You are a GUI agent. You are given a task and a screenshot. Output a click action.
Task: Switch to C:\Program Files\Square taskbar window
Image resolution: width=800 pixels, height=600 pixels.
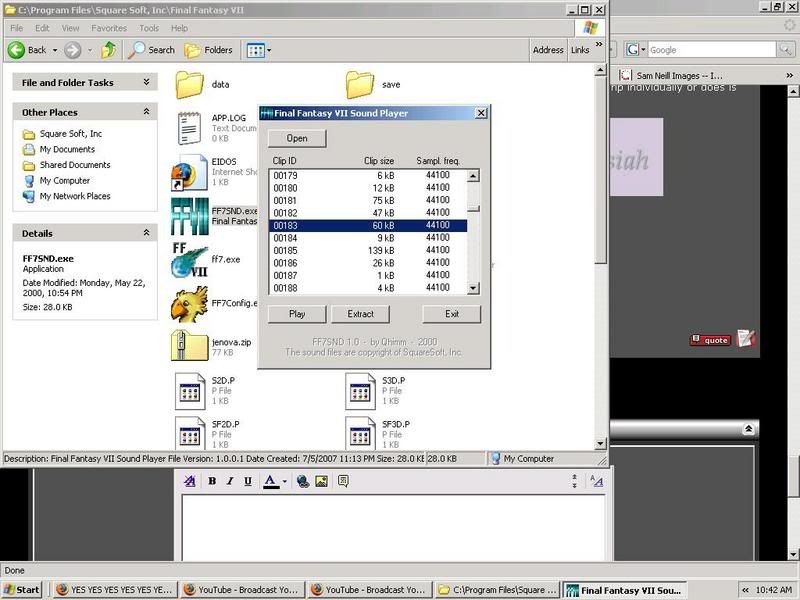coord(498,590)
